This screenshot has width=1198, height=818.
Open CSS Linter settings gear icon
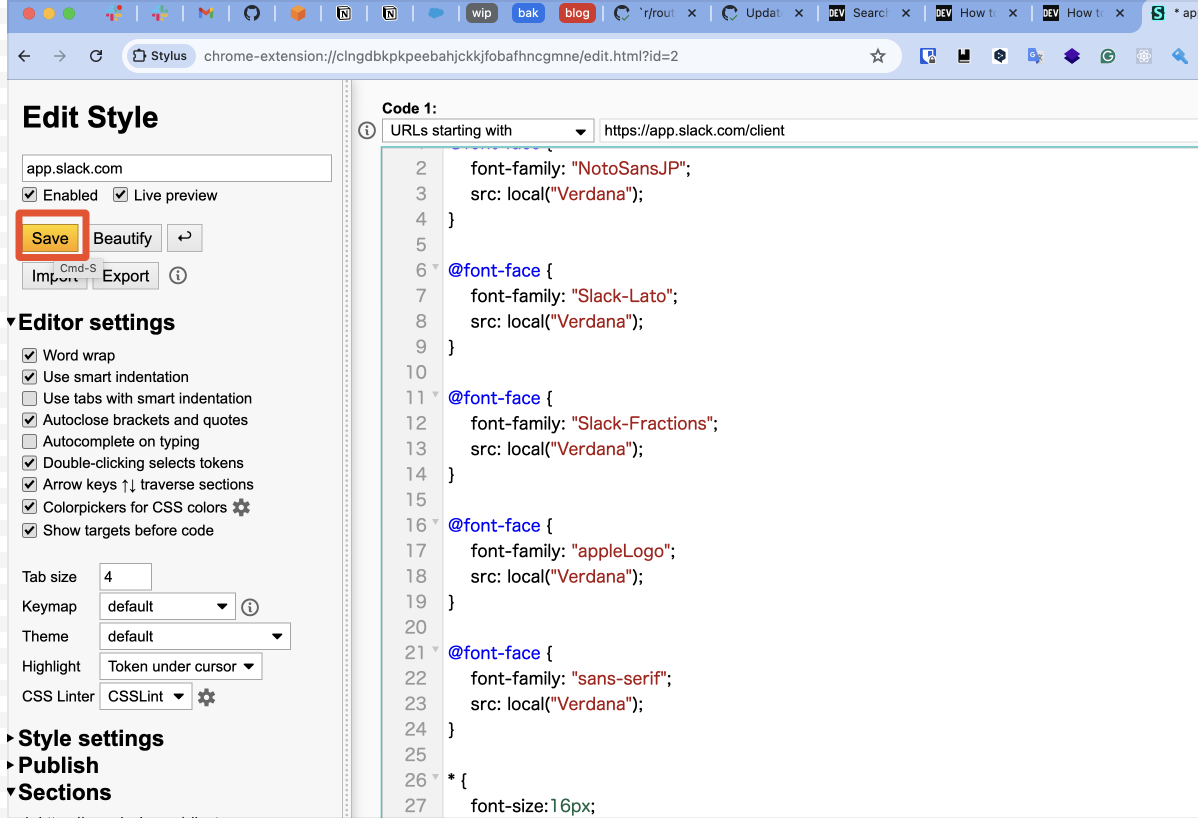point(206,697)
